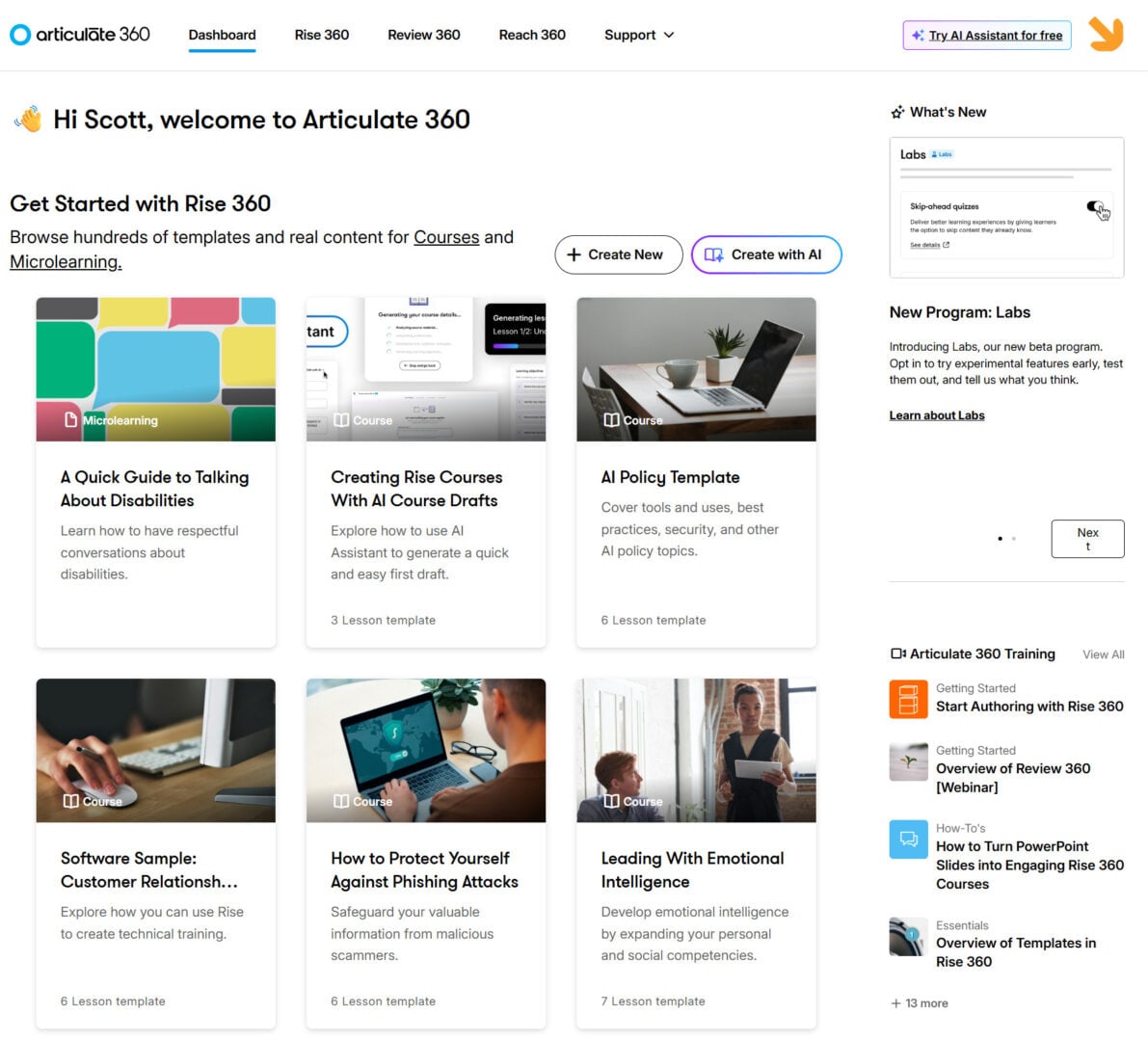Viewport: 1148px width, 1041px height.
Task: Expand the Support dropdown chevron
Action: [668, 35]
